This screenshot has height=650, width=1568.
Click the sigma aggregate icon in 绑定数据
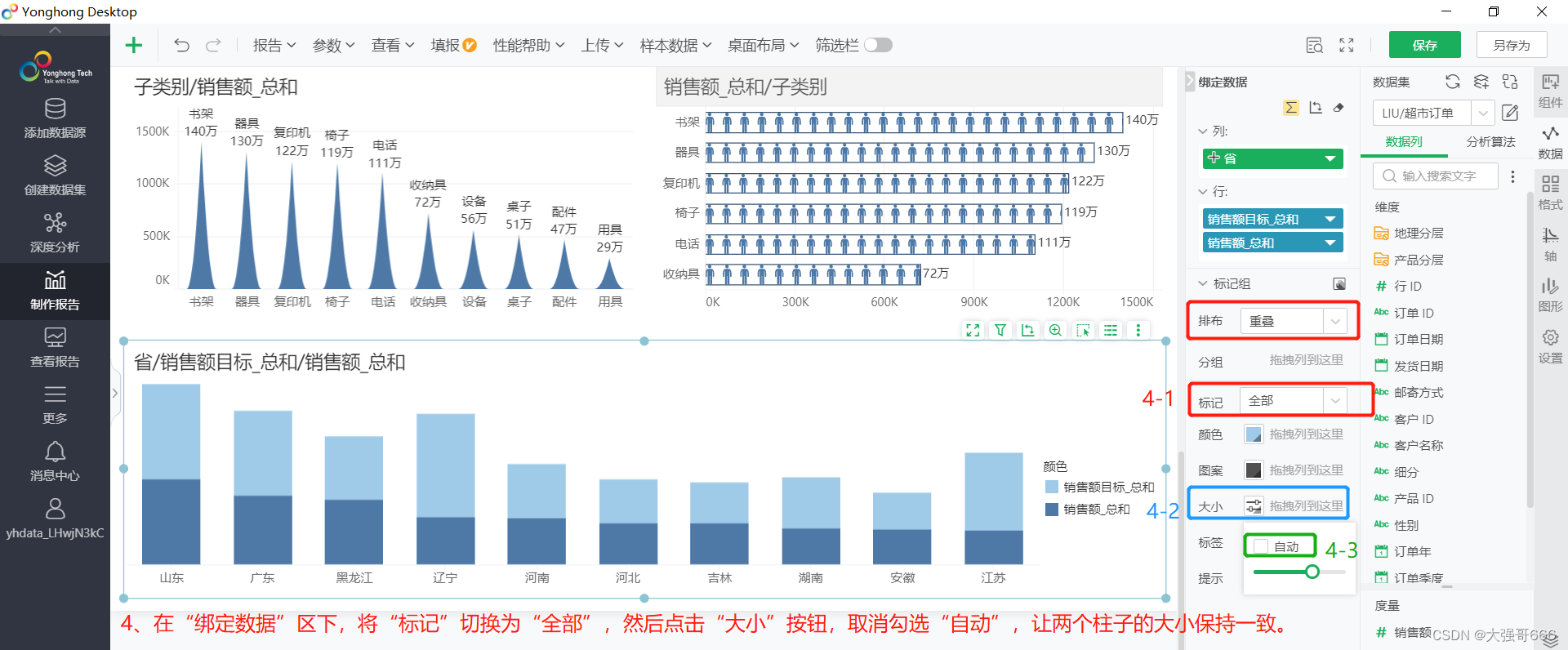click(1291, 108)
